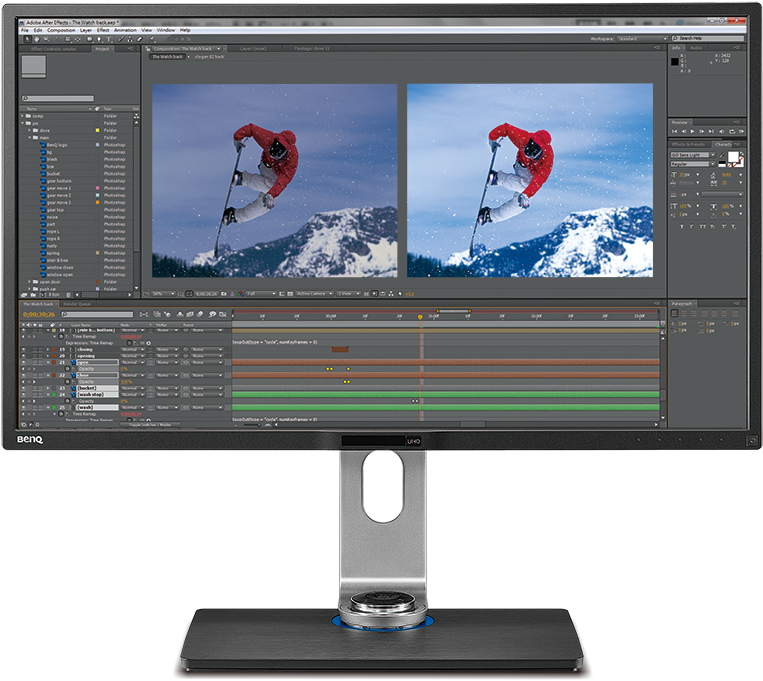This screenshot has width=763, height=681.
Task: Switch to Effects & Presets tab
Action: pos(689,145)
